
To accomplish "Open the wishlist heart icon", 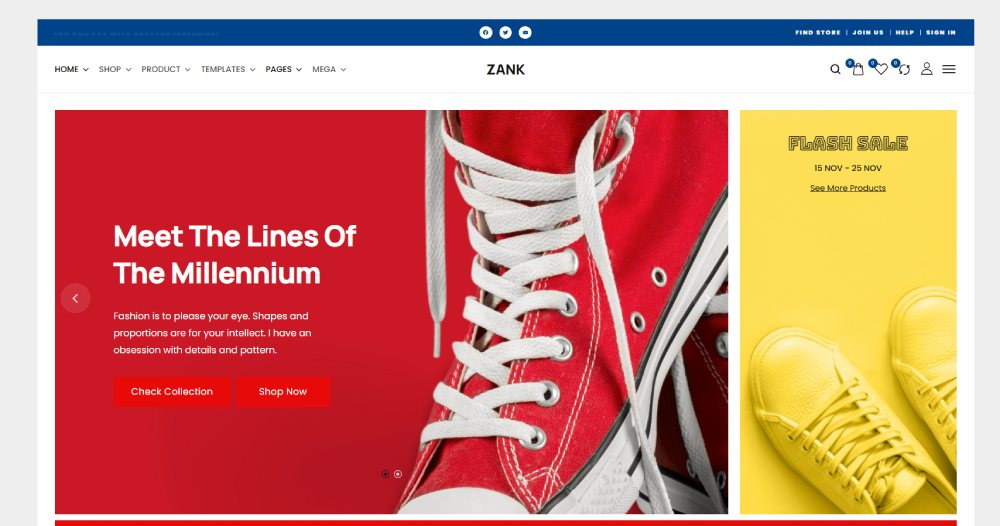I will pos(881,69).
